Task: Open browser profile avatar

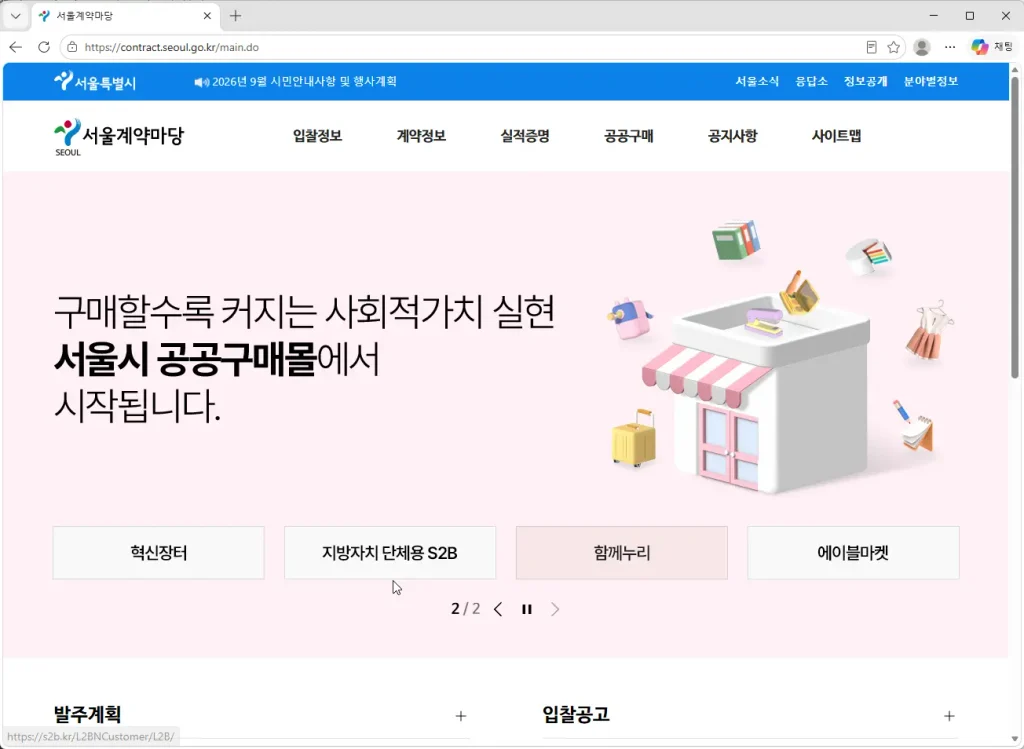Action: pos(921,47)
